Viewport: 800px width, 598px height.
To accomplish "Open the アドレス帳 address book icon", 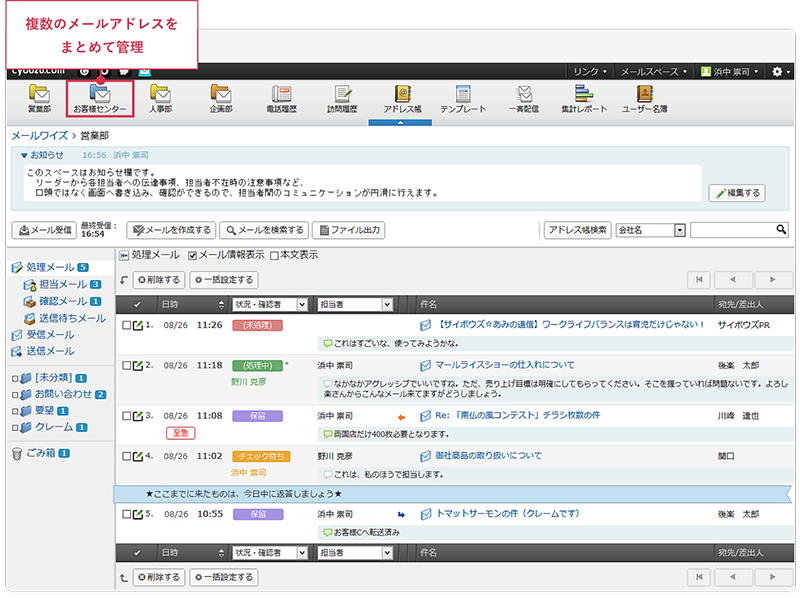I will coord(401,97).
